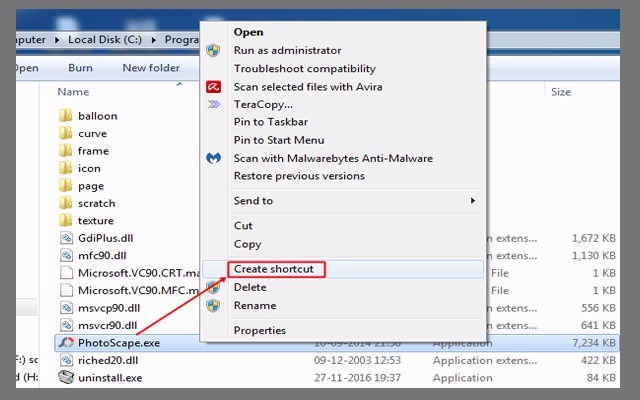Click Restore previous versions
The height and width of the screenshot is (400, 640).
click(298, 176)
